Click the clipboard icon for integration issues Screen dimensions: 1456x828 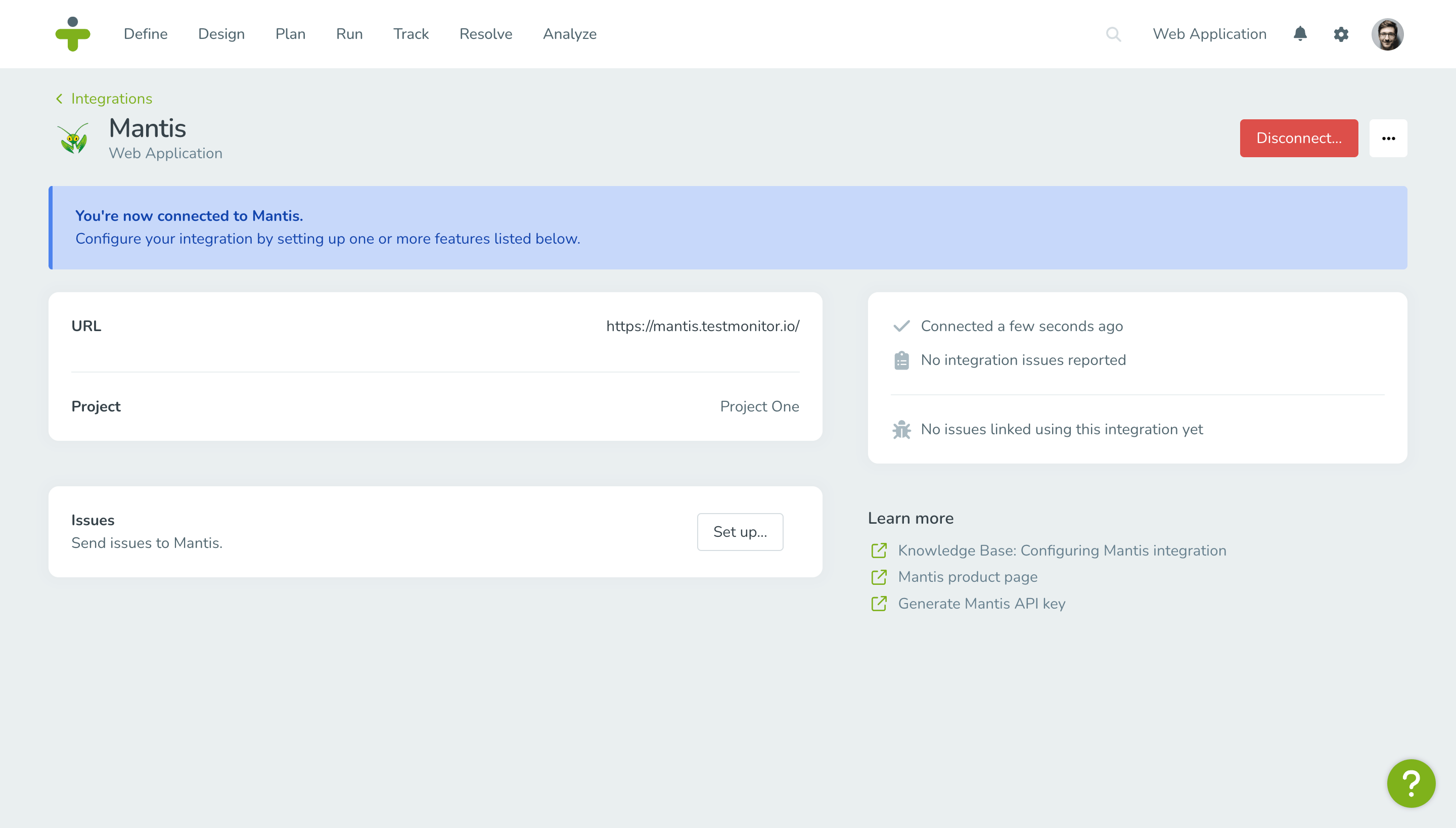pos(902,359)
